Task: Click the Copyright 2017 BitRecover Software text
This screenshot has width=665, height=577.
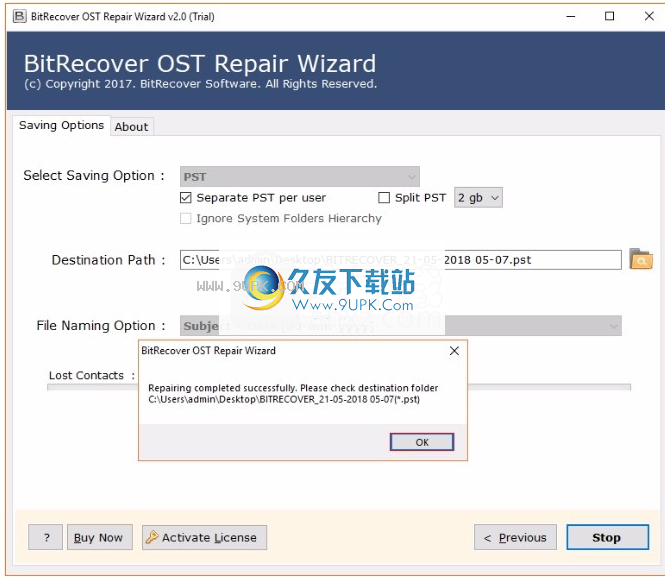Action: (200, 84)
